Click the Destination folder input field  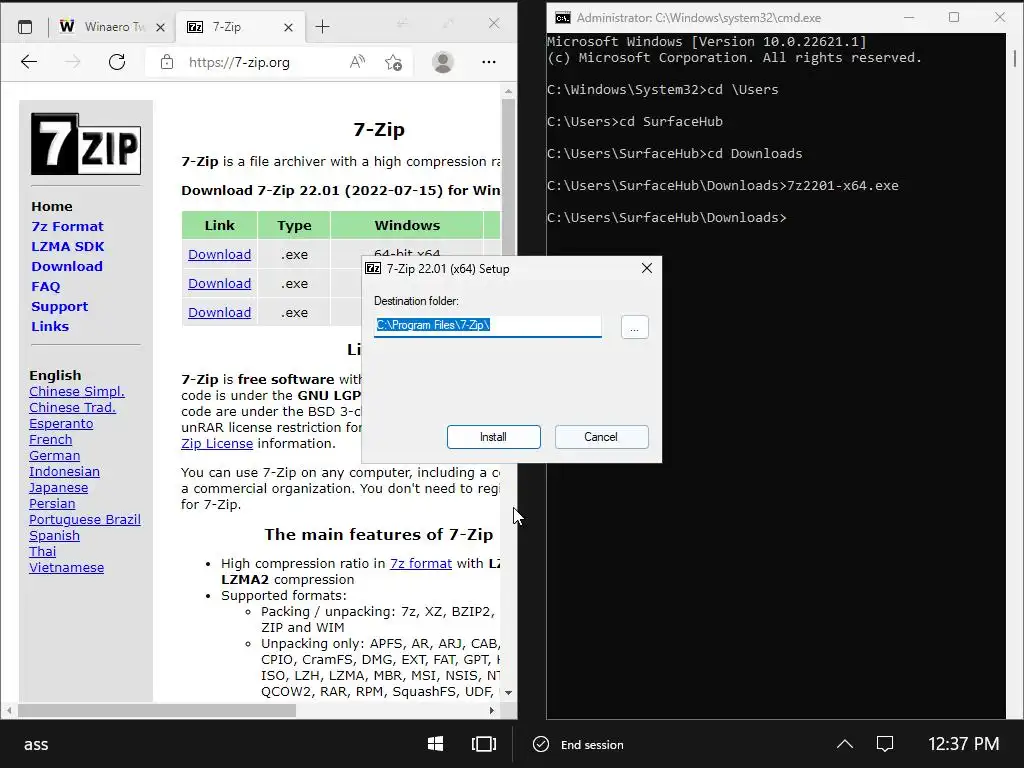[488, 326]
